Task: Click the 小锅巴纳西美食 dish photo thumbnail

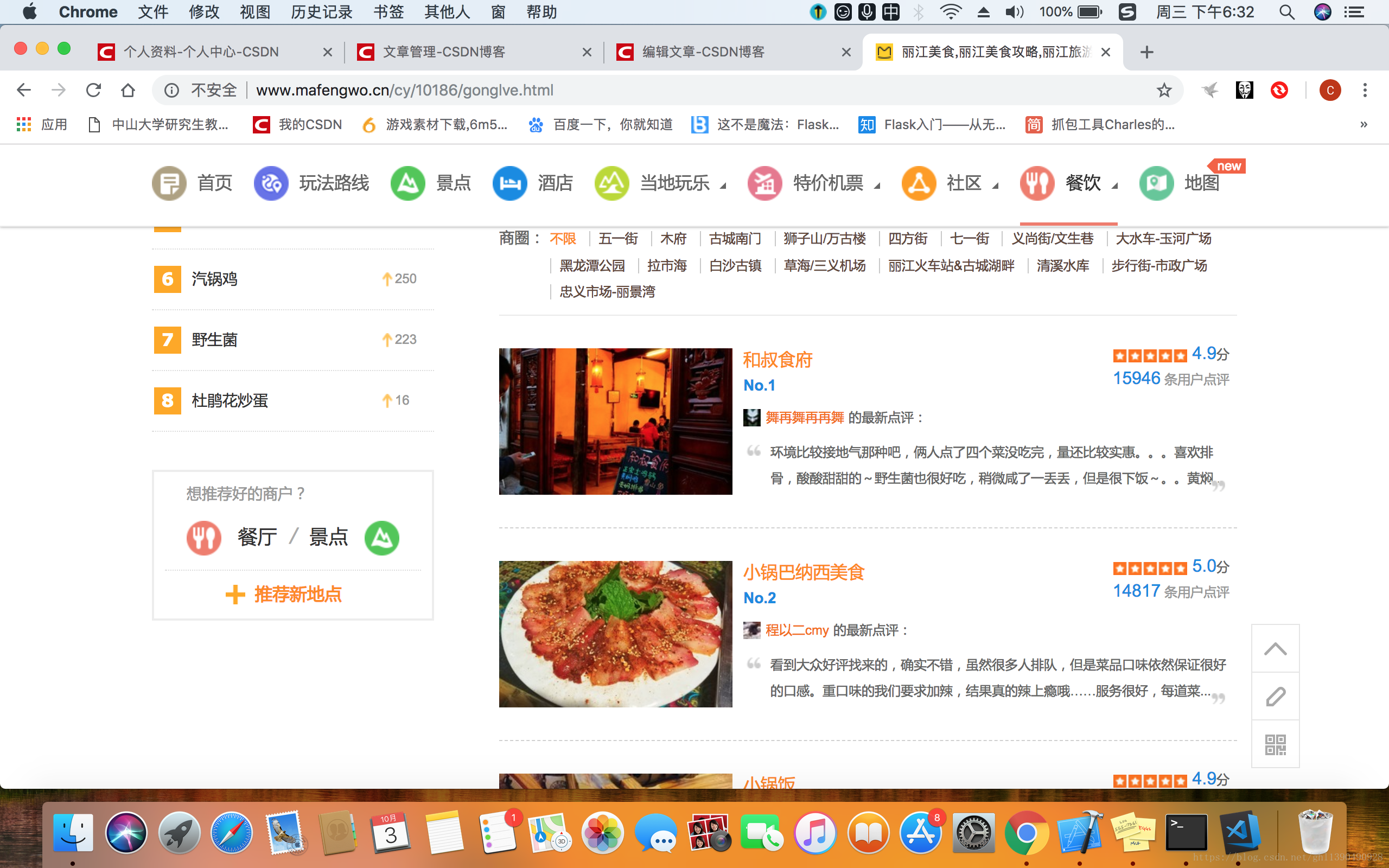Action: [x=615, y=634]
